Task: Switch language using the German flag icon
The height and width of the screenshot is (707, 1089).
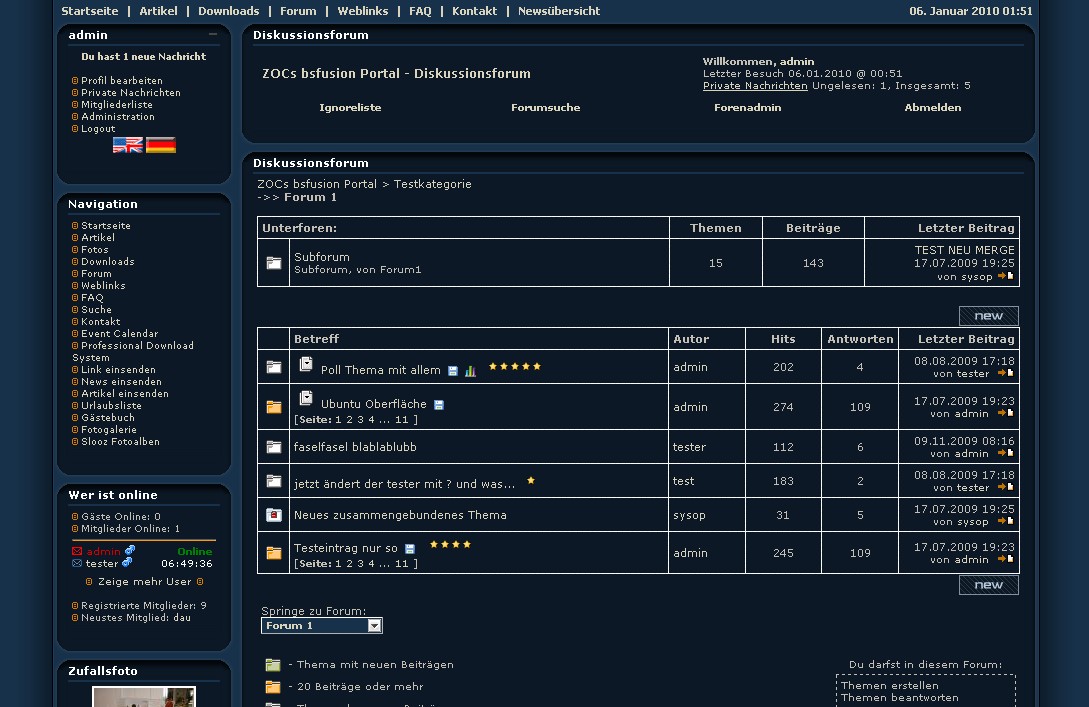Action: click(161, 145)
